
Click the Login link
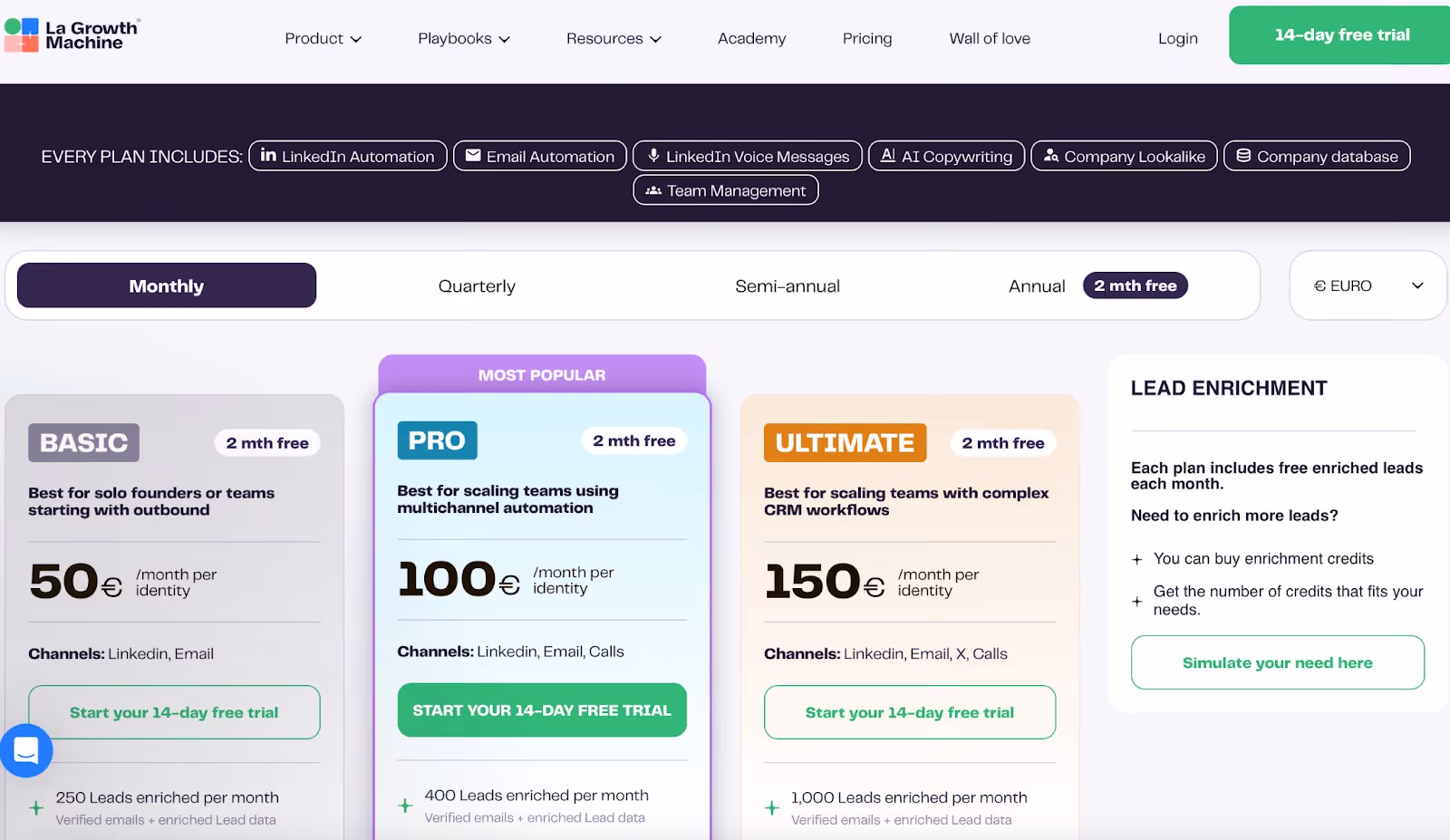click(x=1177, y=38)
